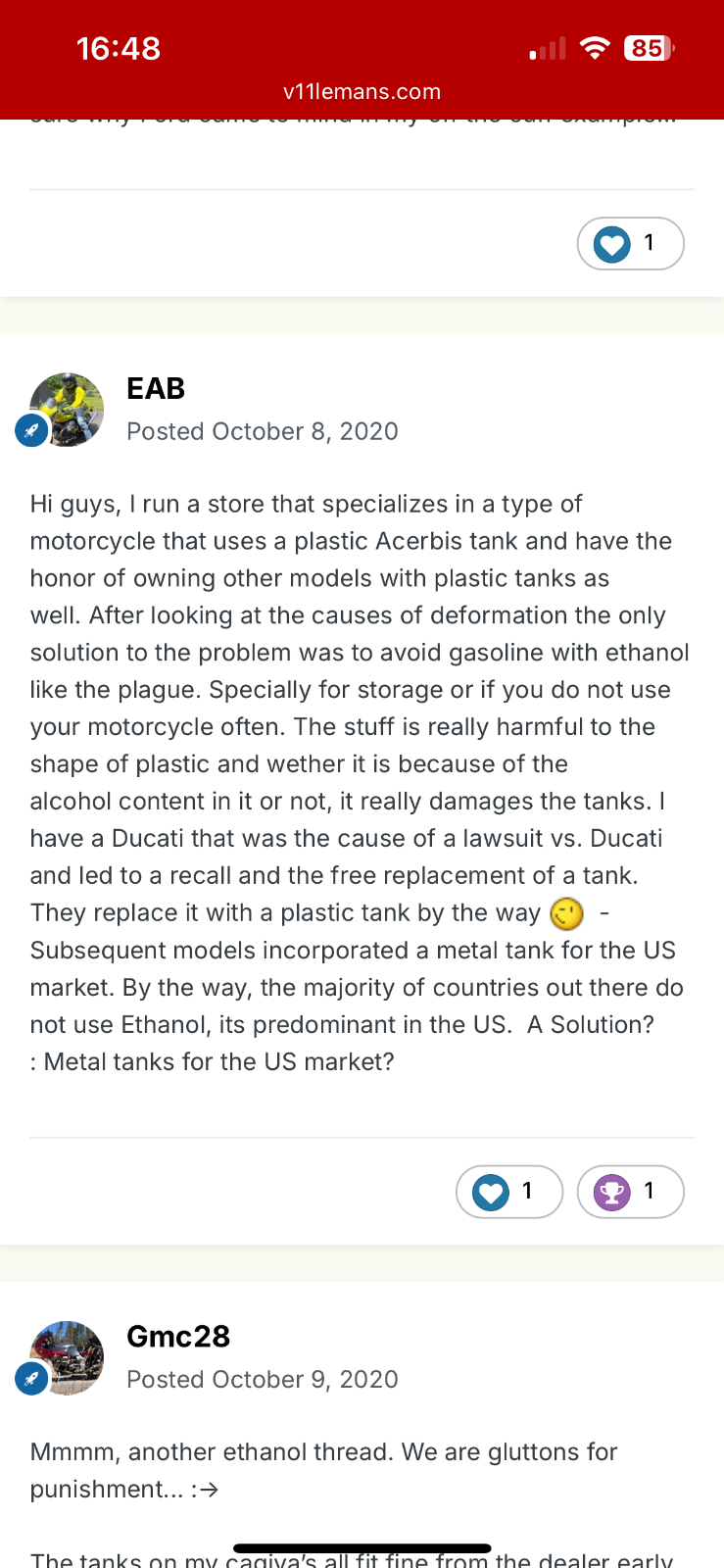
Task: Tap the 16:48 clock in status bar
Action: 119,48
